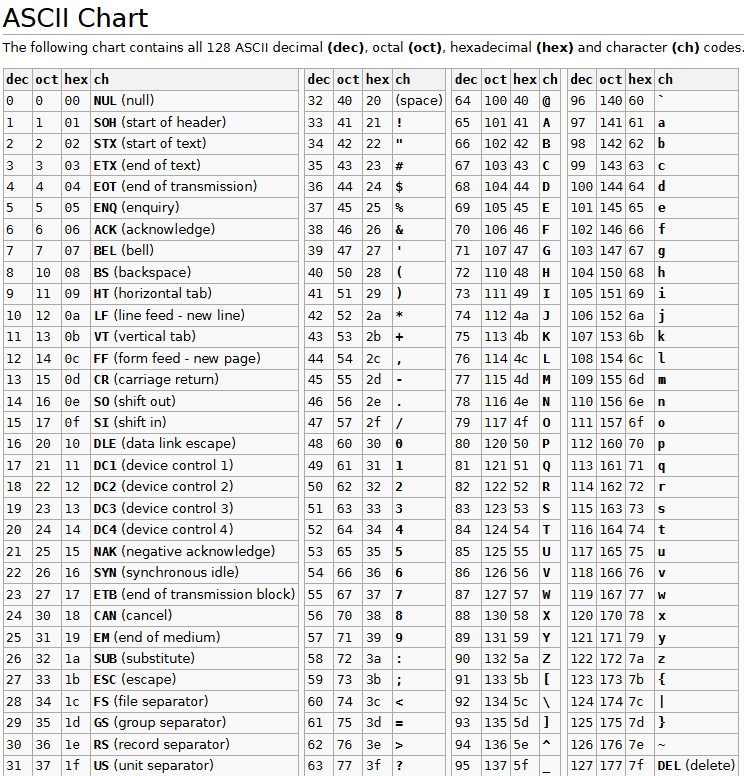744x776 pixels.
Task: Select the "{" character cell
Action: (x=696, y=680)
